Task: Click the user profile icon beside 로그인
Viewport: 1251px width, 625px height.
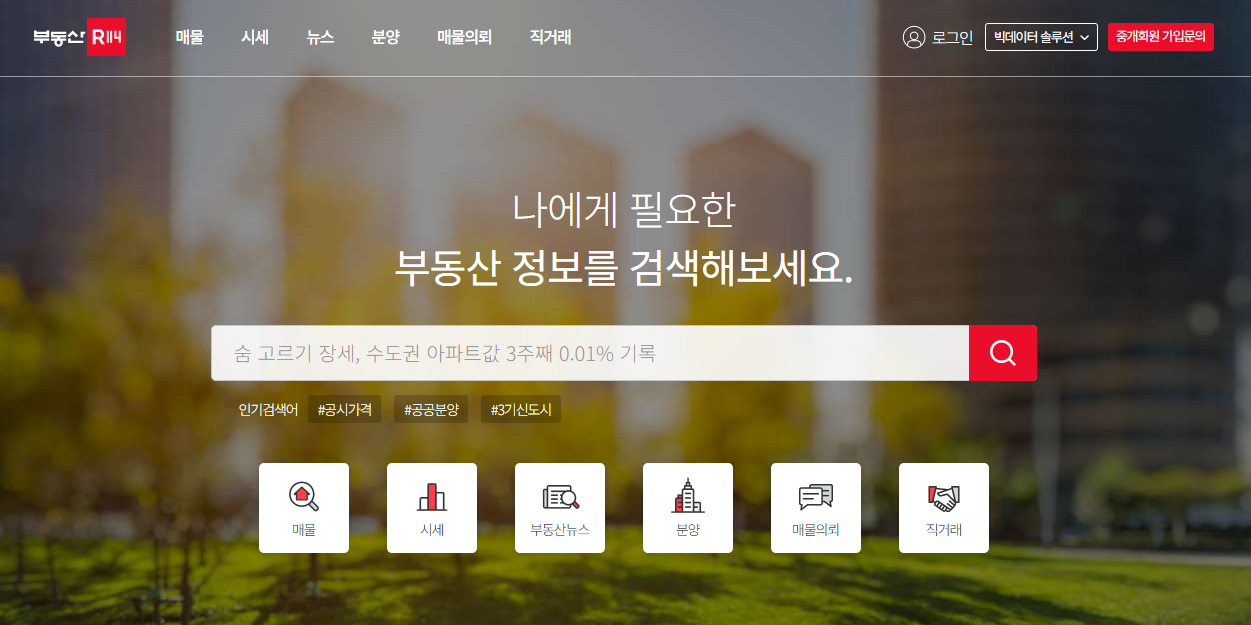Action: point(913,37)
